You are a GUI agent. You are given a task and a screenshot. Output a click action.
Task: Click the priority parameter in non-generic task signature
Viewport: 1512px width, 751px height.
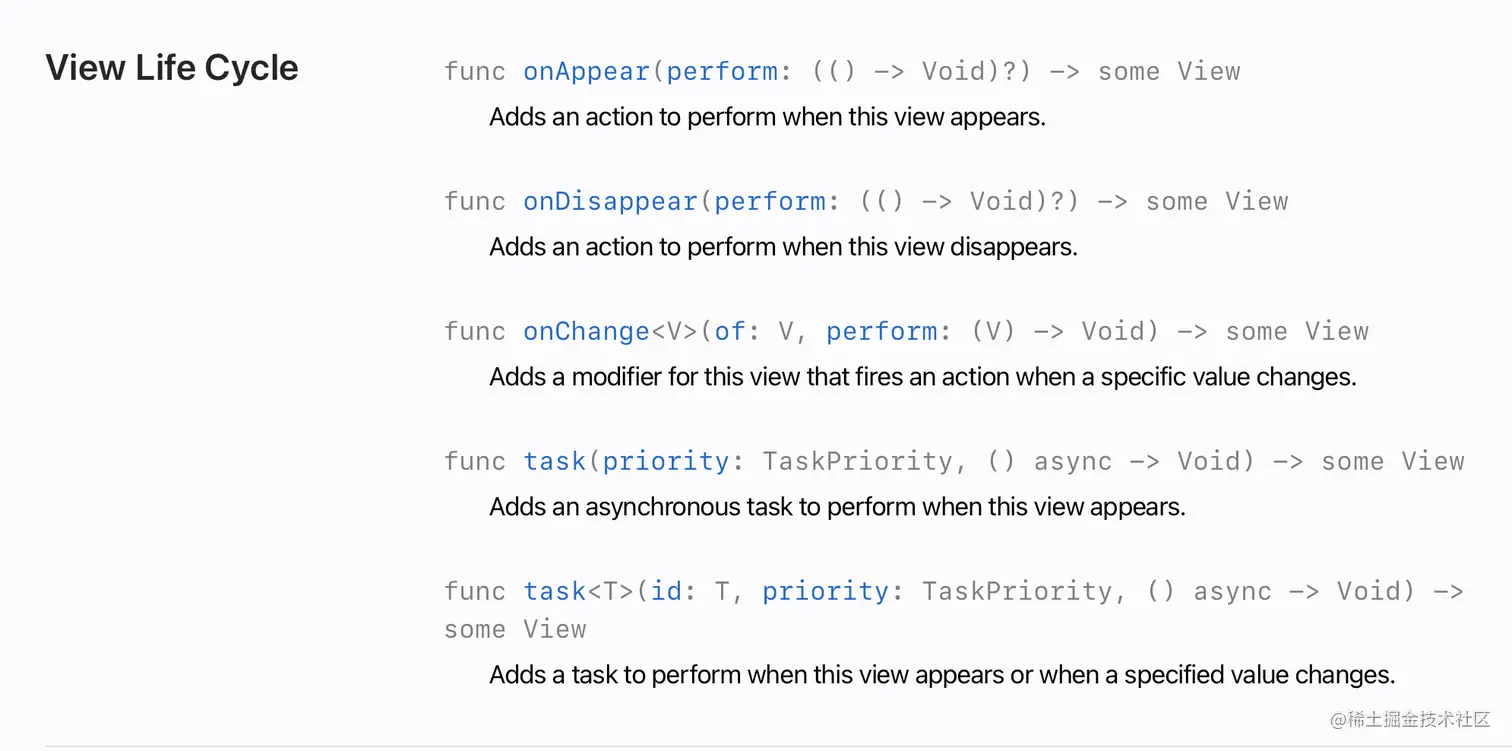pyautogui.click(x=666, y=462)
